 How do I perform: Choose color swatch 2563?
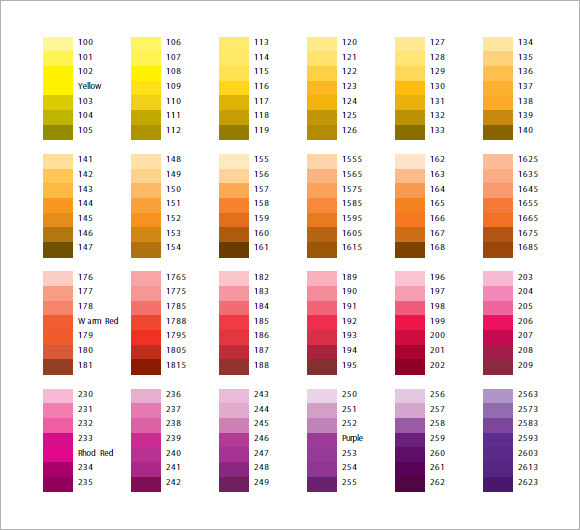click(x=498, y=396)
